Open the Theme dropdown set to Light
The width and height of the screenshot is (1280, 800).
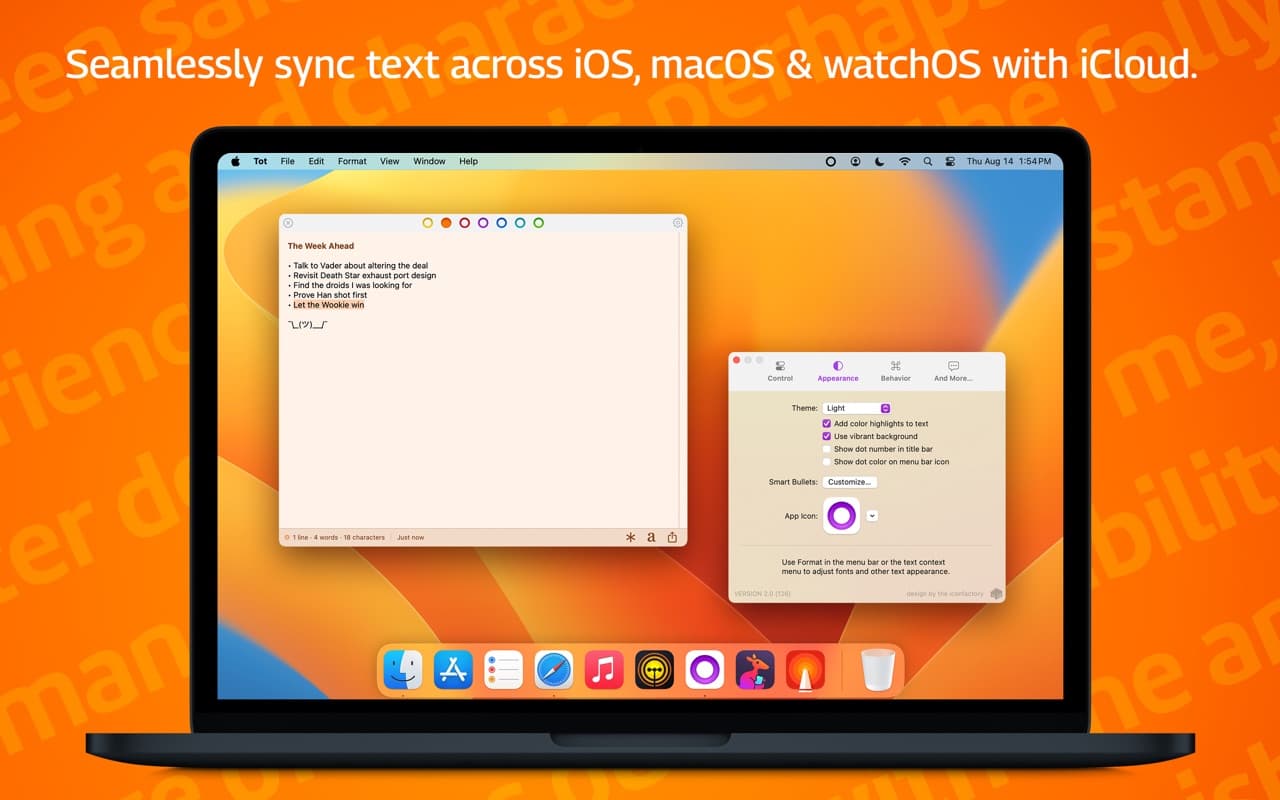856,408
